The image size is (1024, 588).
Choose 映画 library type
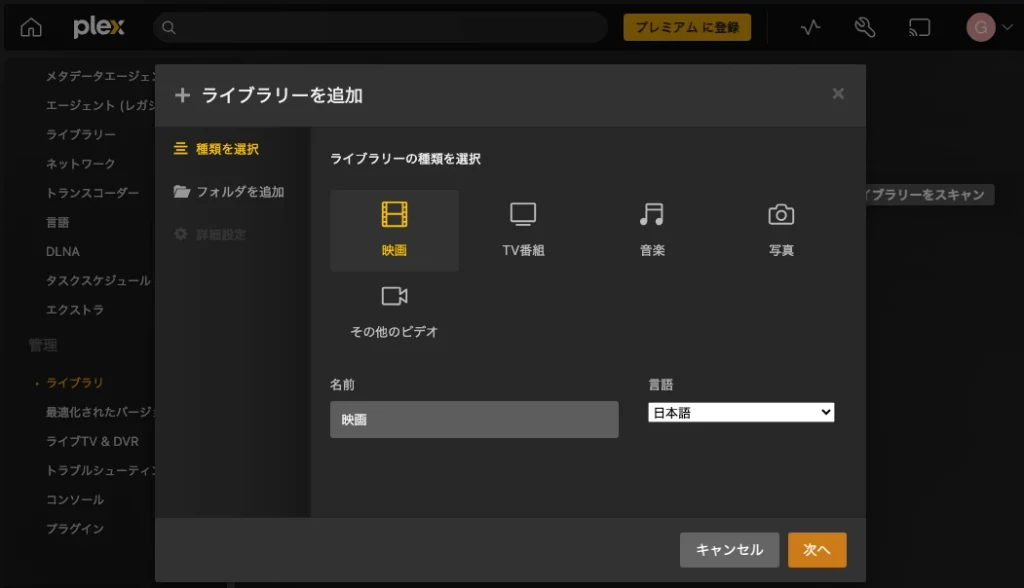(394, 230)
